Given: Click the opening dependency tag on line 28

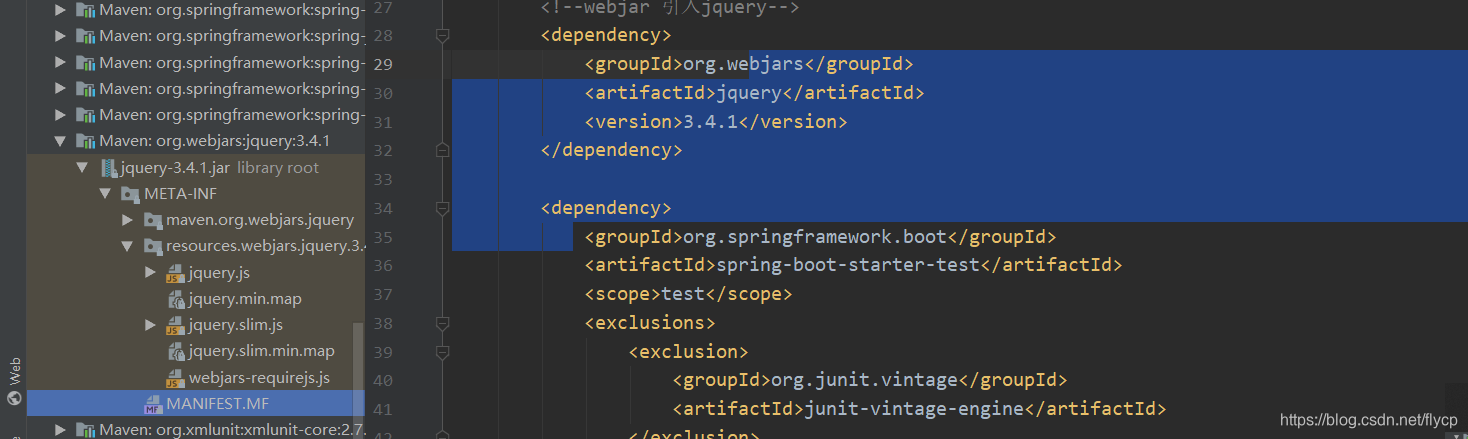Looking at the screenshot, I should (x=606, y=35).
